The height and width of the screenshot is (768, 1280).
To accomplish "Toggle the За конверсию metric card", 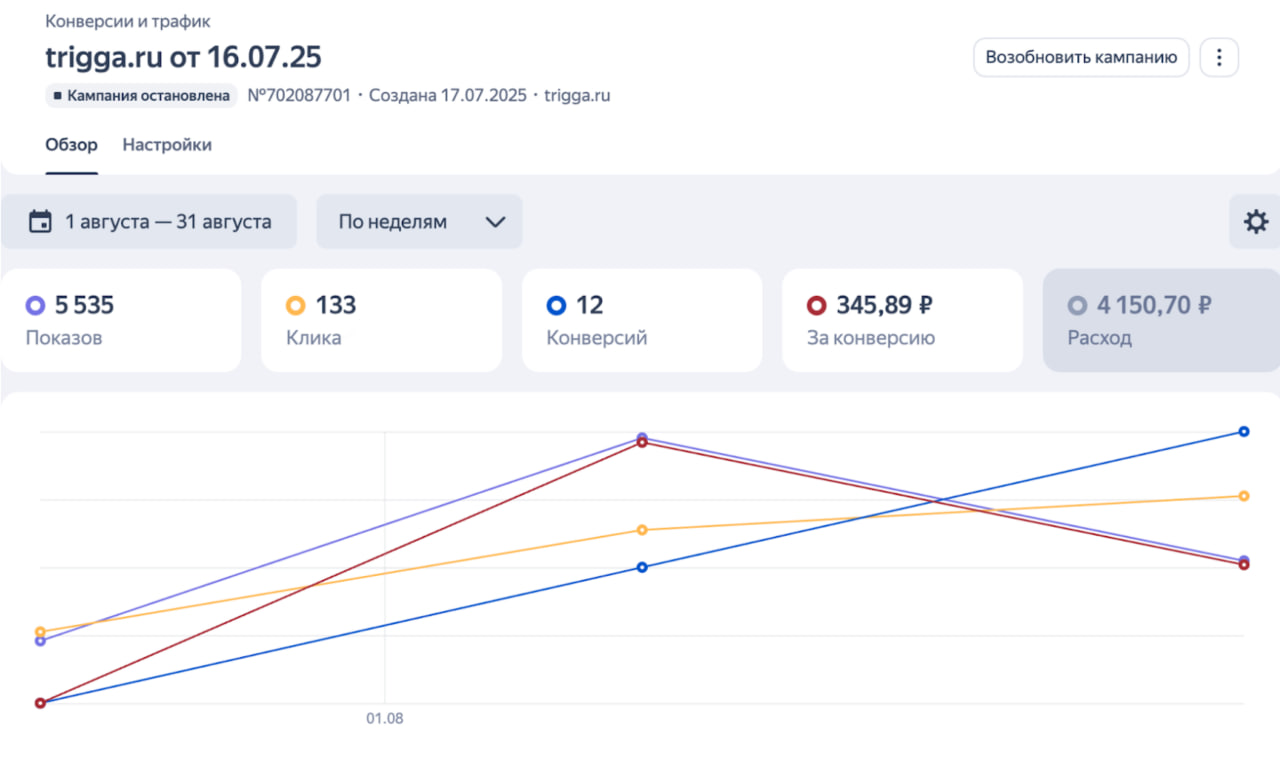I will tap(902, 320).
